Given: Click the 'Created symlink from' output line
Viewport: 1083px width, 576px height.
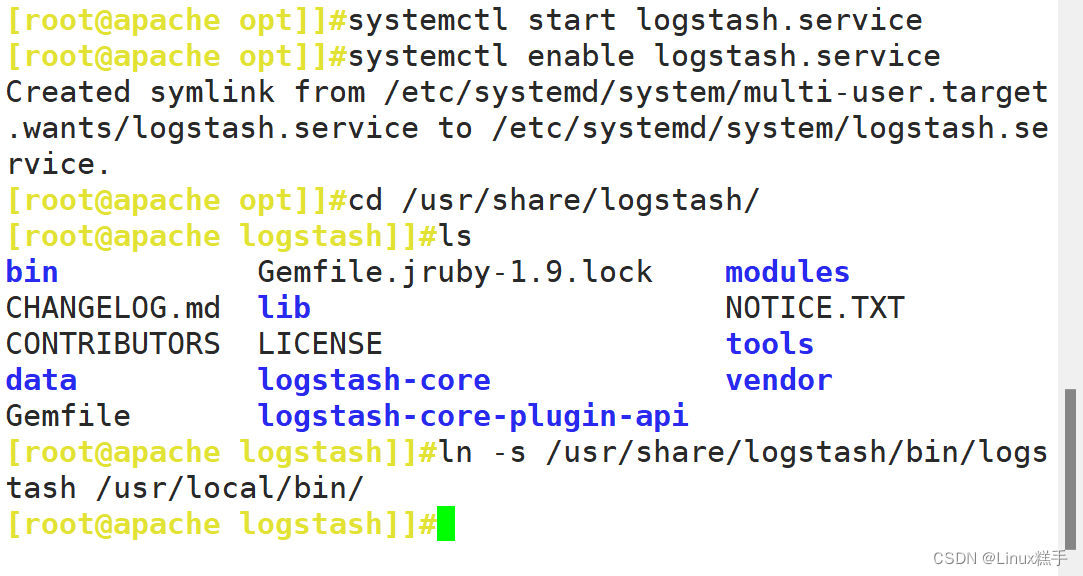Looking at the screenshot, I should (527, 92).
